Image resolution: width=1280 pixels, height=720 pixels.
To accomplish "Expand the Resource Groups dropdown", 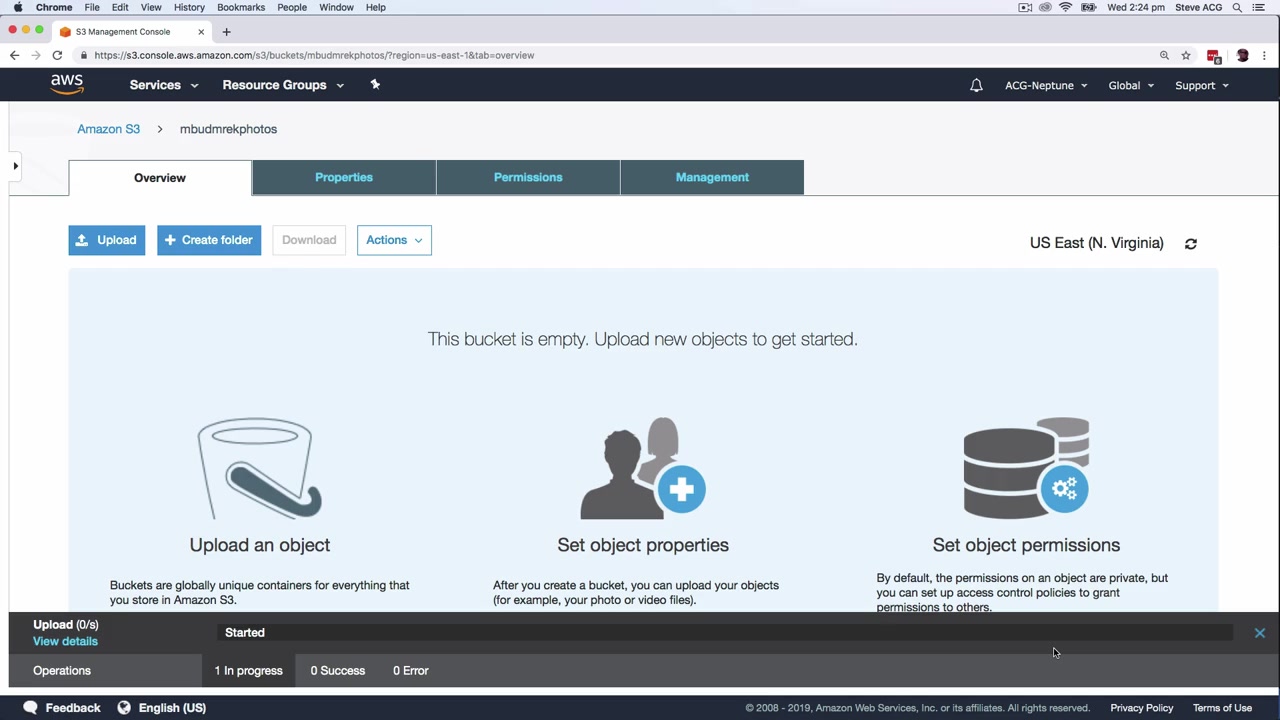I will [x=283, y=85].
